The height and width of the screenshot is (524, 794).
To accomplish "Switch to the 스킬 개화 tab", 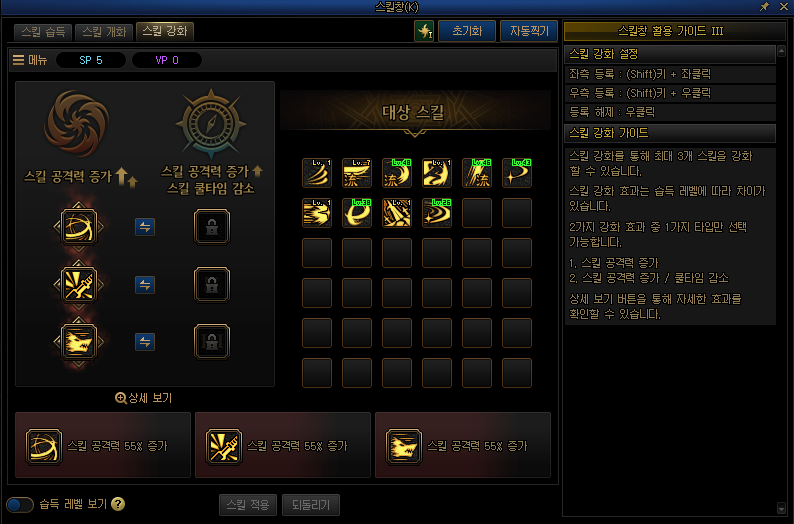I will click(x=104, y=32).
